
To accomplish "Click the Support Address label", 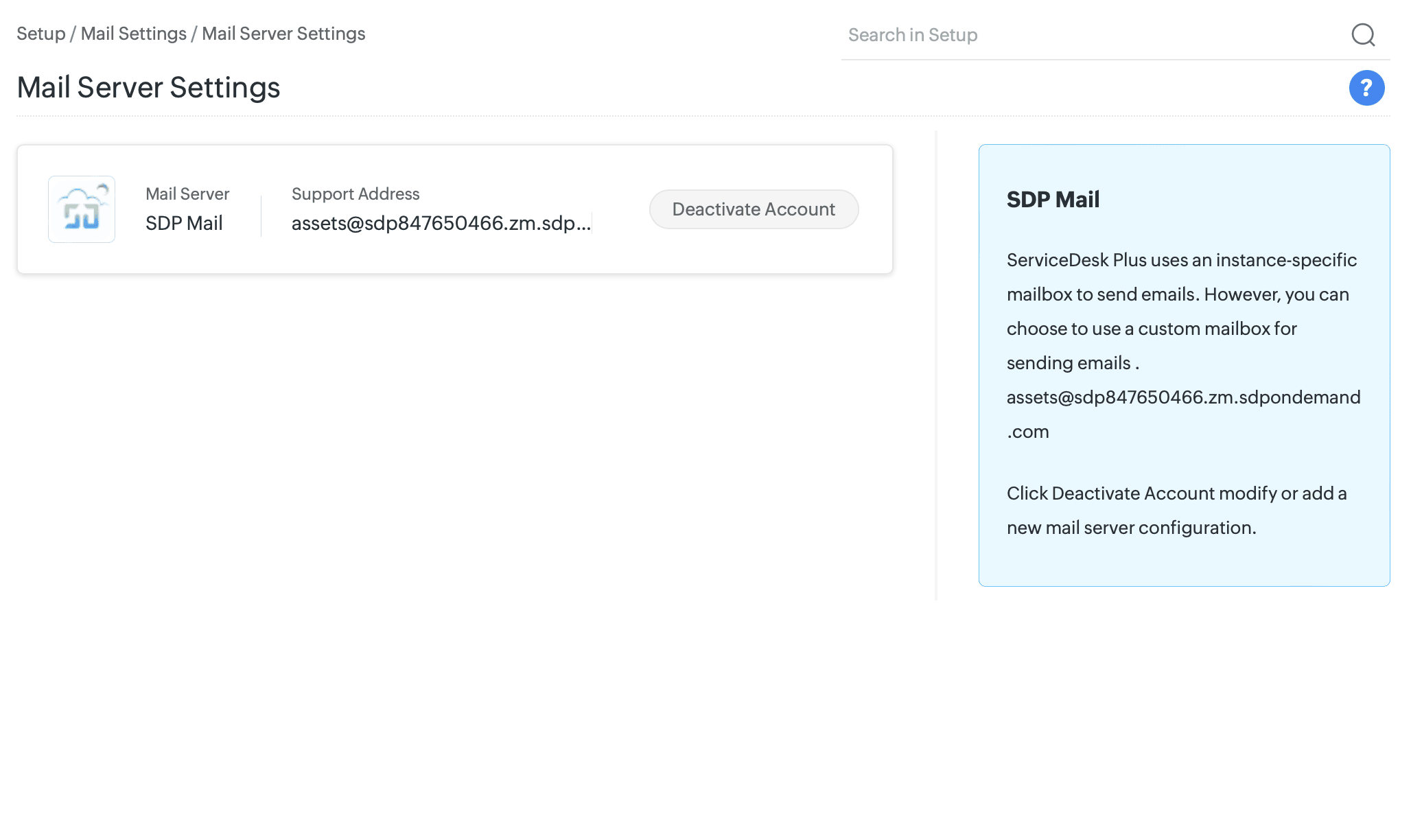I will click(355, 194).
